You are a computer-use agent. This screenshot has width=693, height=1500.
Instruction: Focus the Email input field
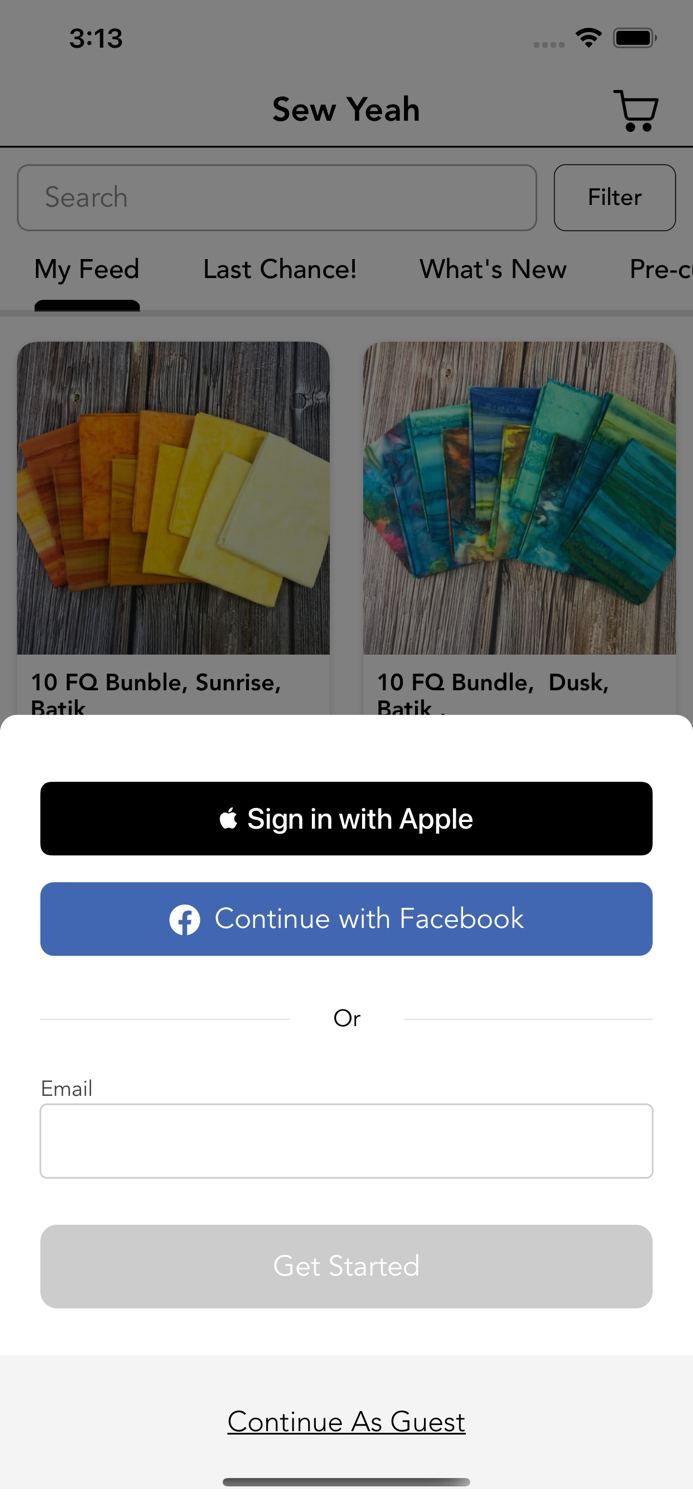coord(346,1141)
